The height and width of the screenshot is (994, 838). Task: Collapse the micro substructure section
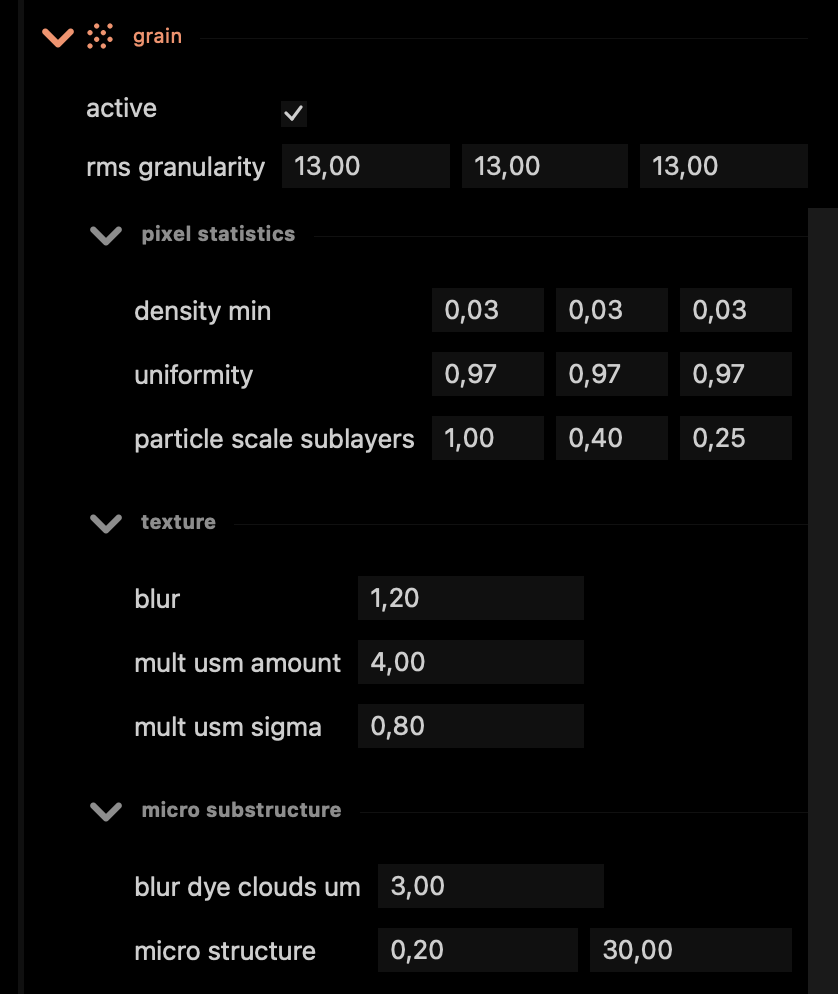tap(106, 811)
